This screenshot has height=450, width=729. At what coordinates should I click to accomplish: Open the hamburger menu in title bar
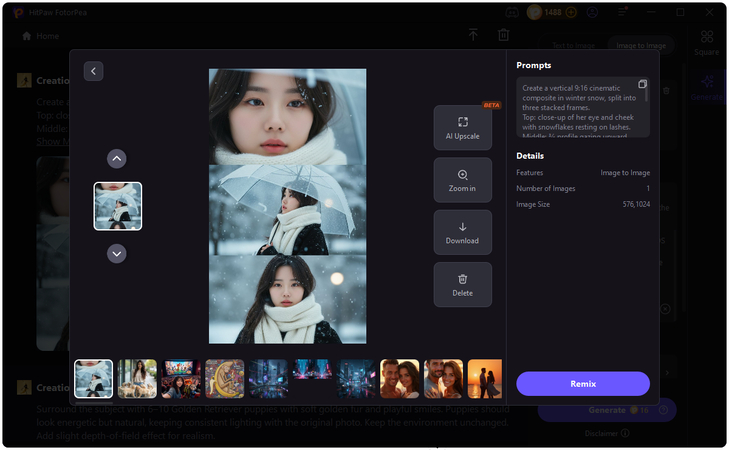point(622,13)
